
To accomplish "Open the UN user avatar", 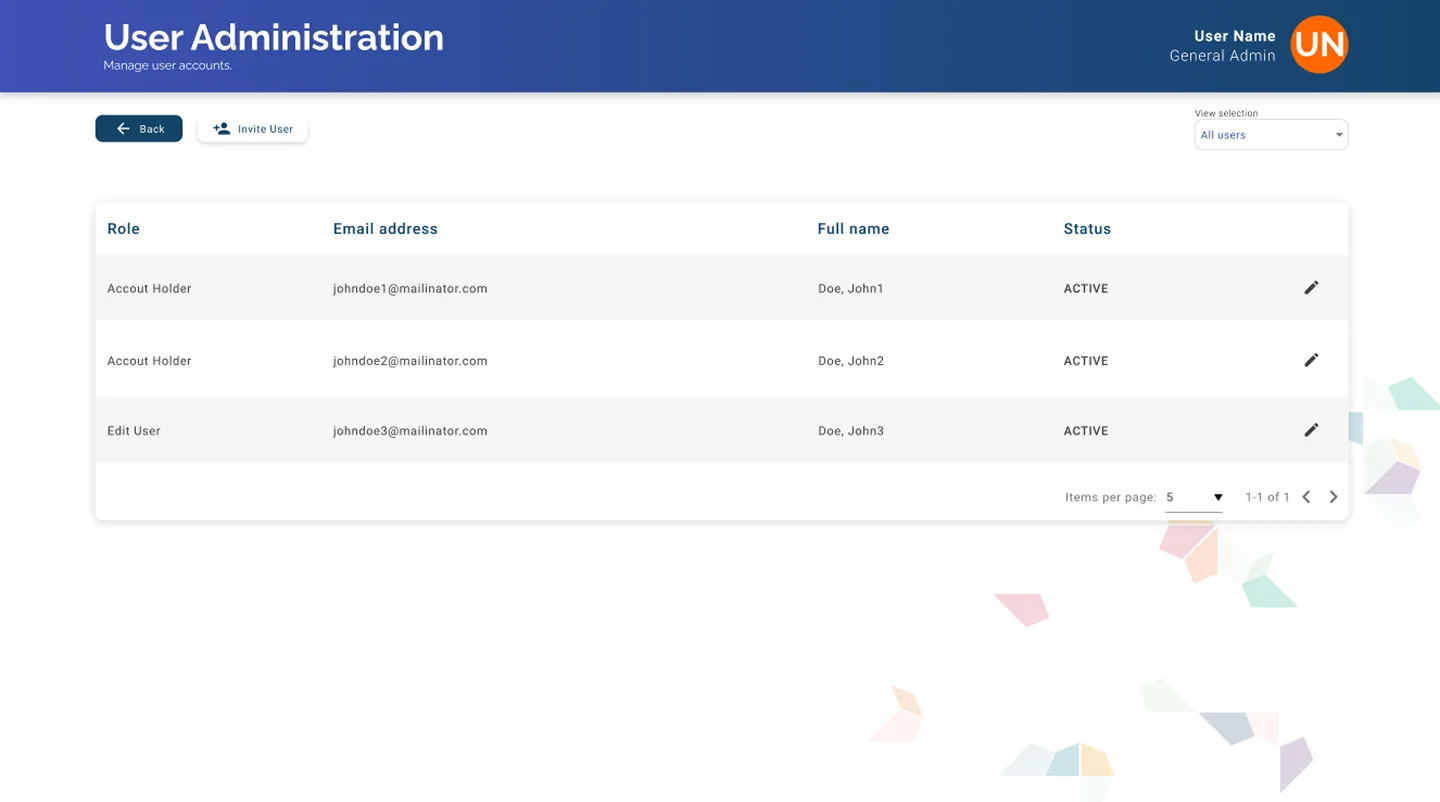I will (1319, 44).
